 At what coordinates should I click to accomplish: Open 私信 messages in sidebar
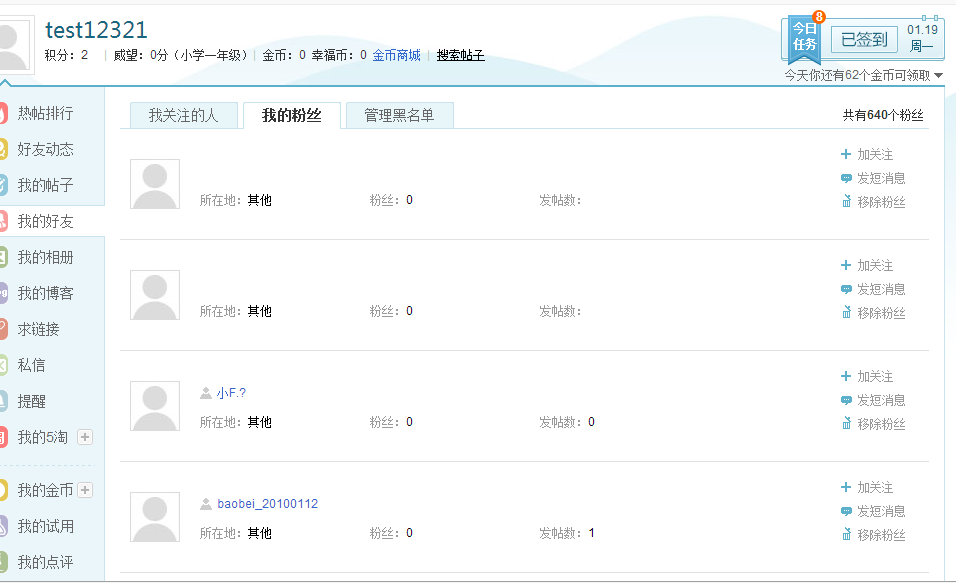[x=31, y=365]
